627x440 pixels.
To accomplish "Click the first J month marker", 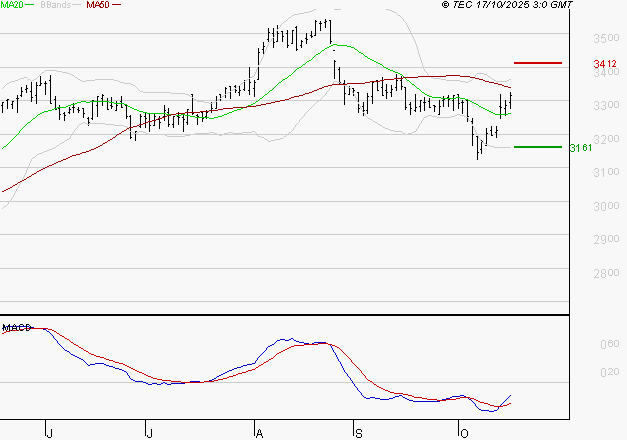I will [49, 434].
